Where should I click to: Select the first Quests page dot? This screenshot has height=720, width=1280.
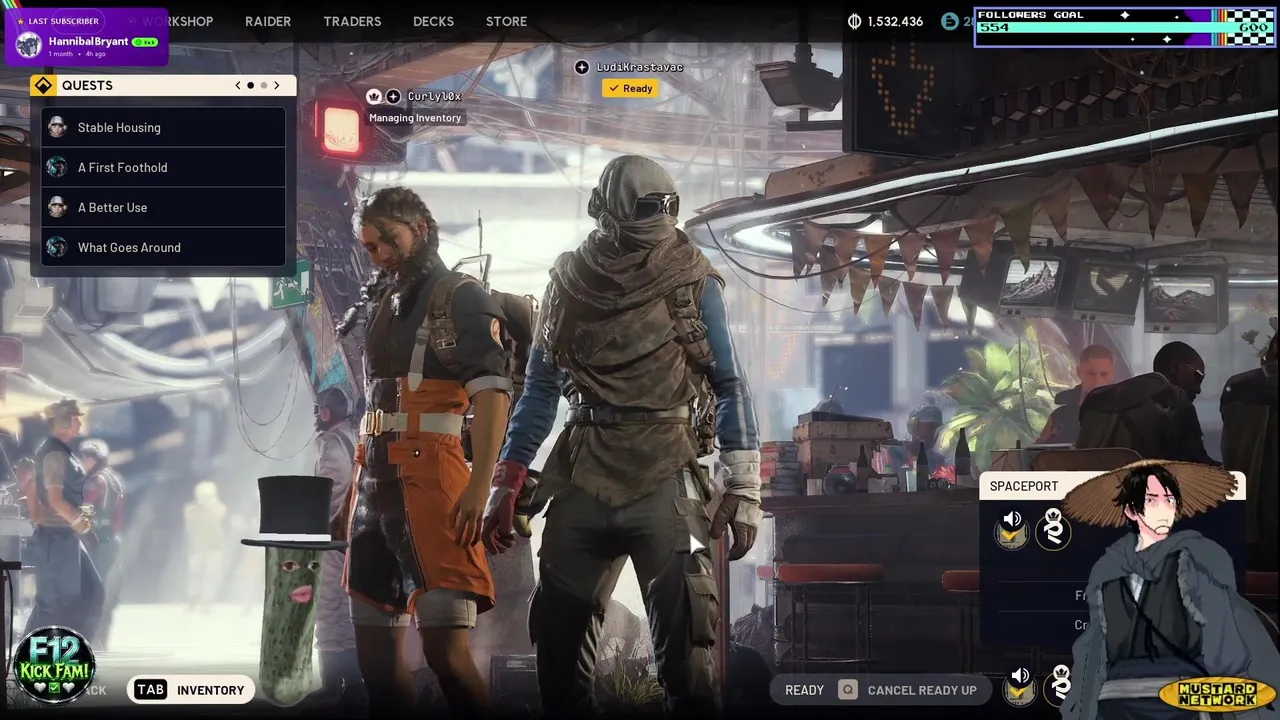point(250,85)
